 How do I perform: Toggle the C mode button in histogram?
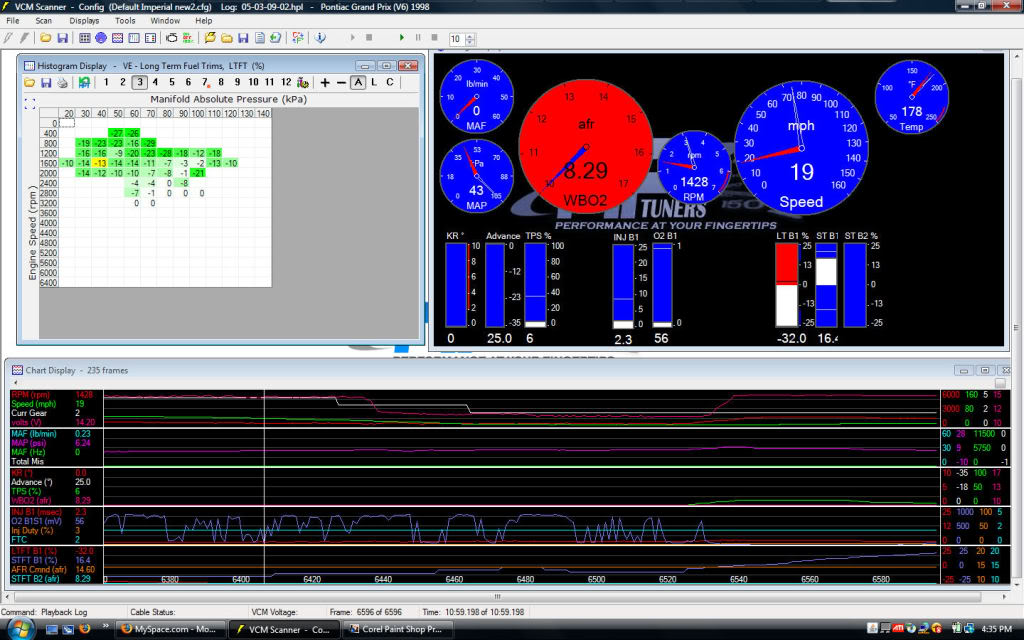pyautogui.click(x=390, y=82)
